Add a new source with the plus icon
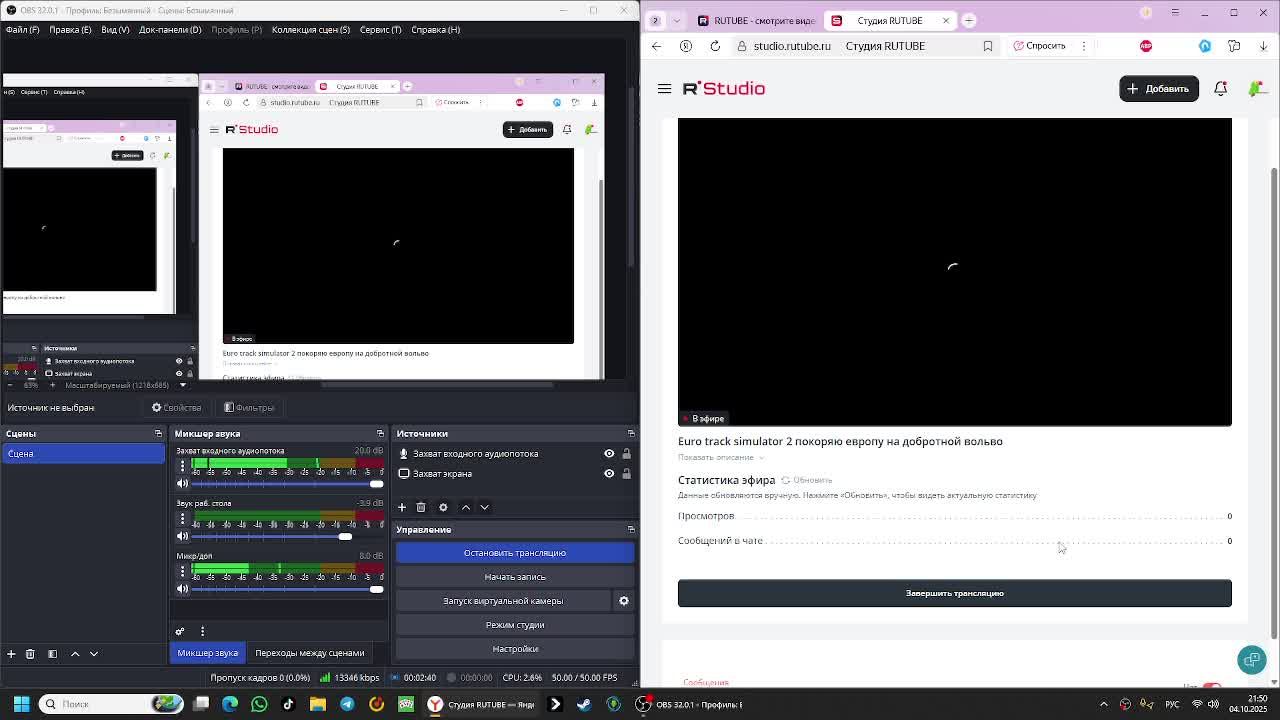This screenshot has height=720, width=1280. pos(402,507)
